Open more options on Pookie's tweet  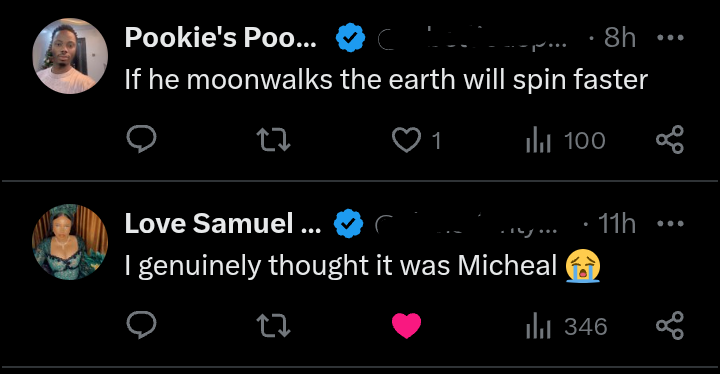pos(670,37)
